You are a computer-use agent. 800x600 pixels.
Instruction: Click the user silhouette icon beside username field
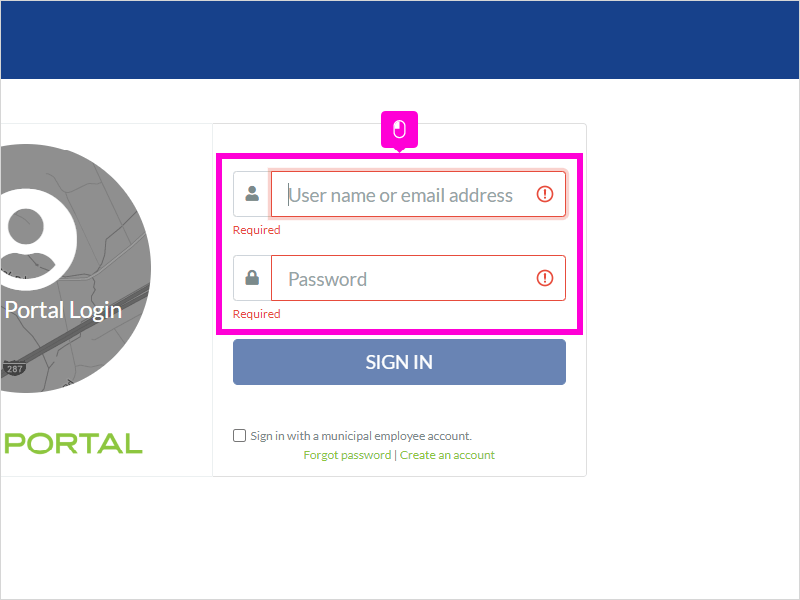pyautogui.click(x=252, y=194)
